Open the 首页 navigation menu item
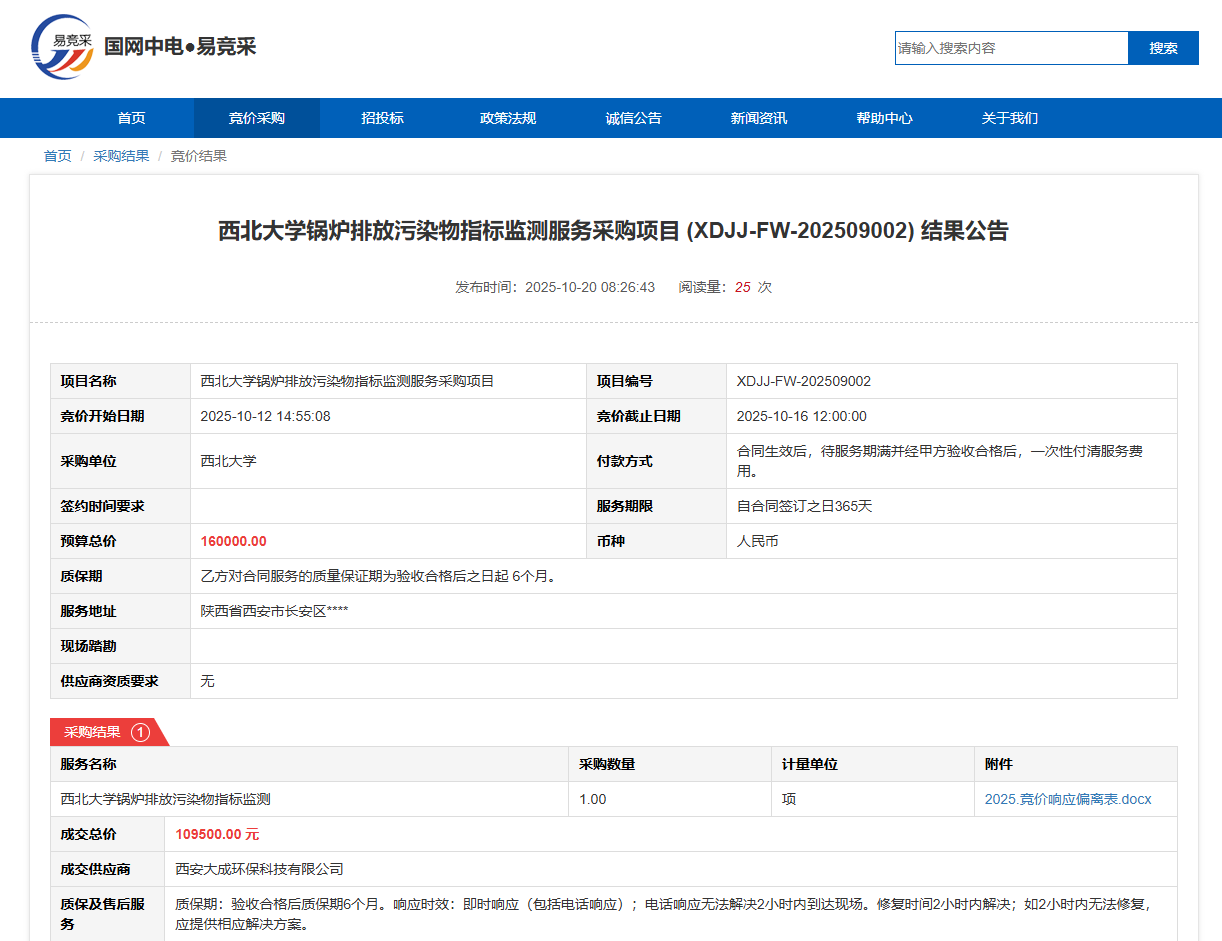This screenshot has width=1222, height=941. pos(131,118)
